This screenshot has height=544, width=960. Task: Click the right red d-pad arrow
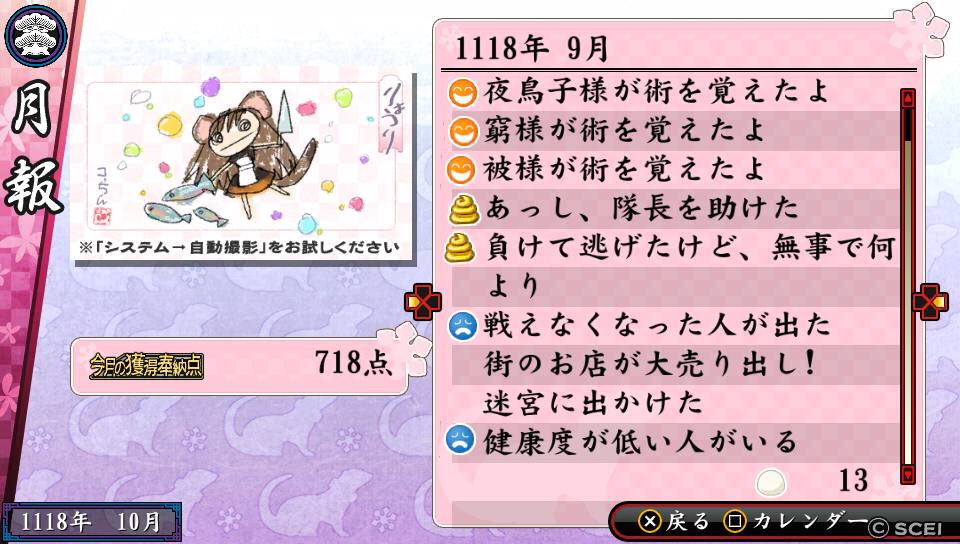pos(930,301)
